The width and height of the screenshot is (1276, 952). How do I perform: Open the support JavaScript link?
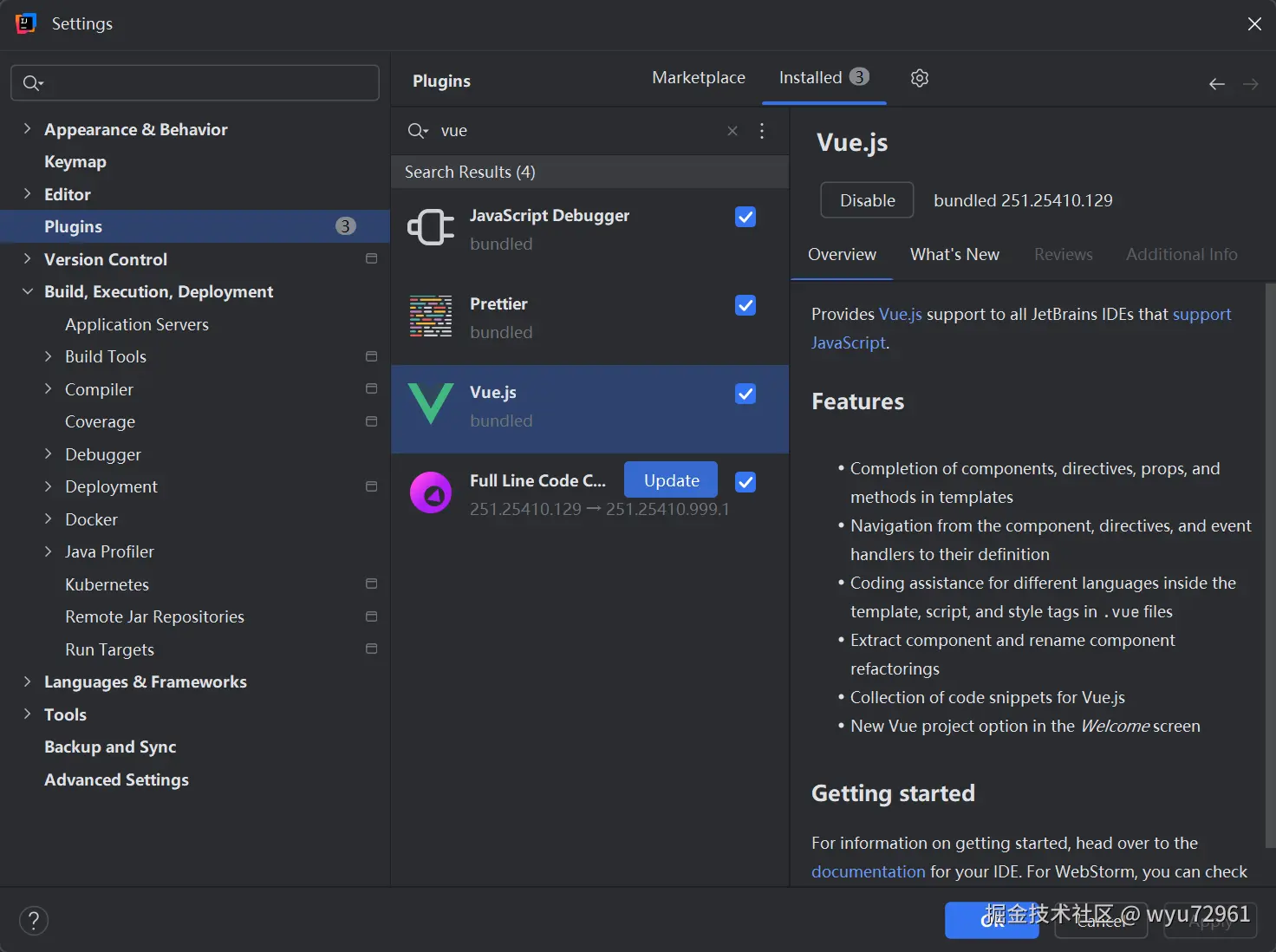tap(1201, 315)
